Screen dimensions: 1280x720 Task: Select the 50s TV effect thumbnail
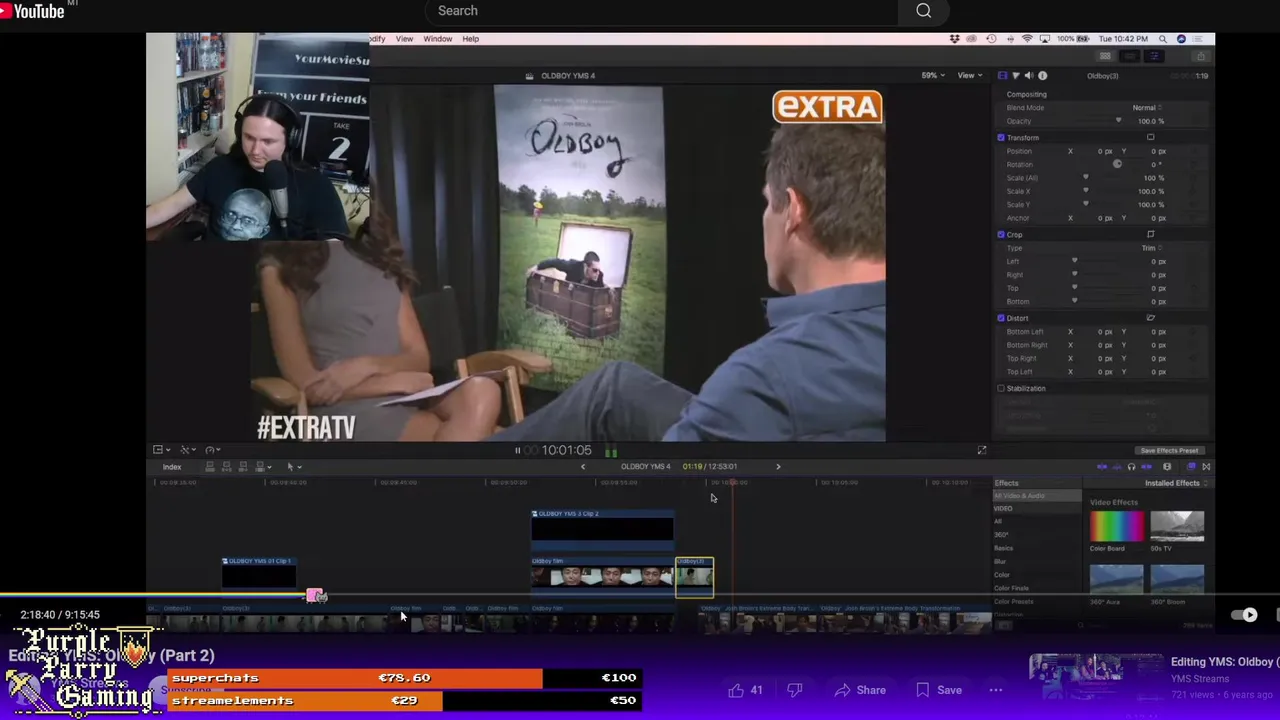(1177, 527)
